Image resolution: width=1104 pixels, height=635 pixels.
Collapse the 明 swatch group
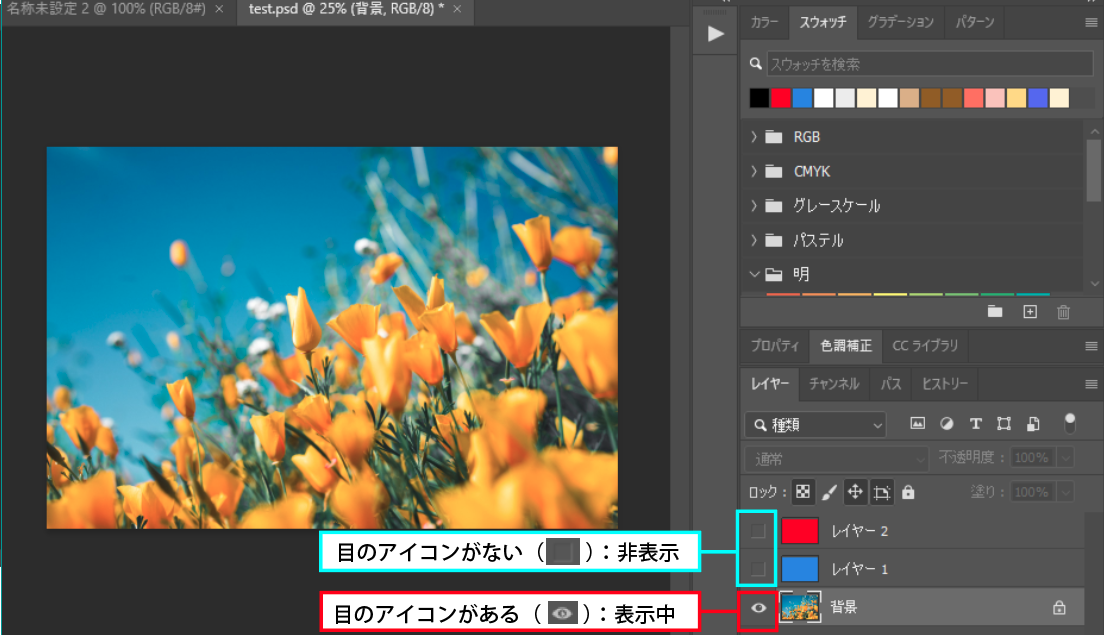[x=754, y=274]
